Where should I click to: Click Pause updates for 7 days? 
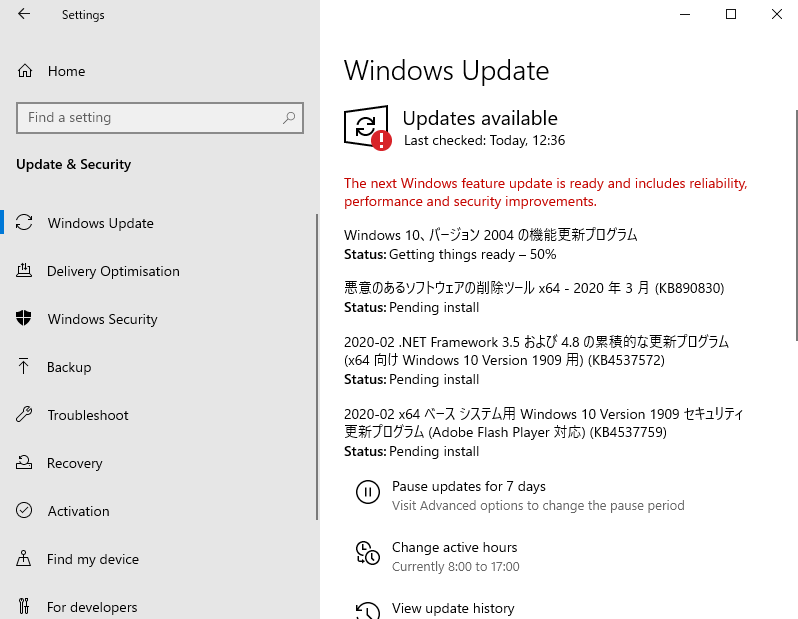469,486
